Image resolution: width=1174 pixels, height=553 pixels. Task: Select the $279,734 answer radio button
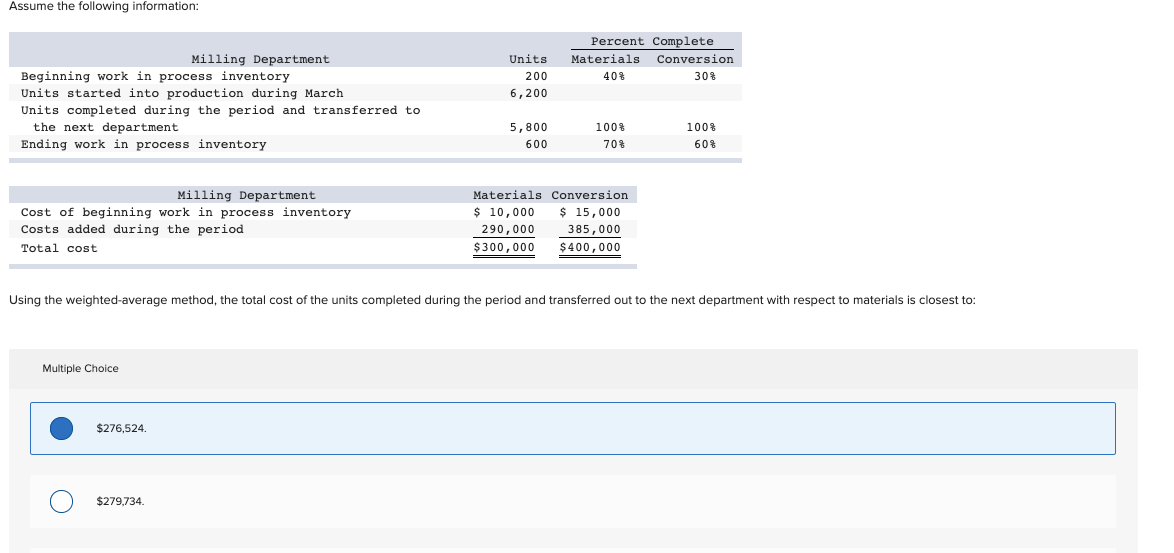click(61, 501)
